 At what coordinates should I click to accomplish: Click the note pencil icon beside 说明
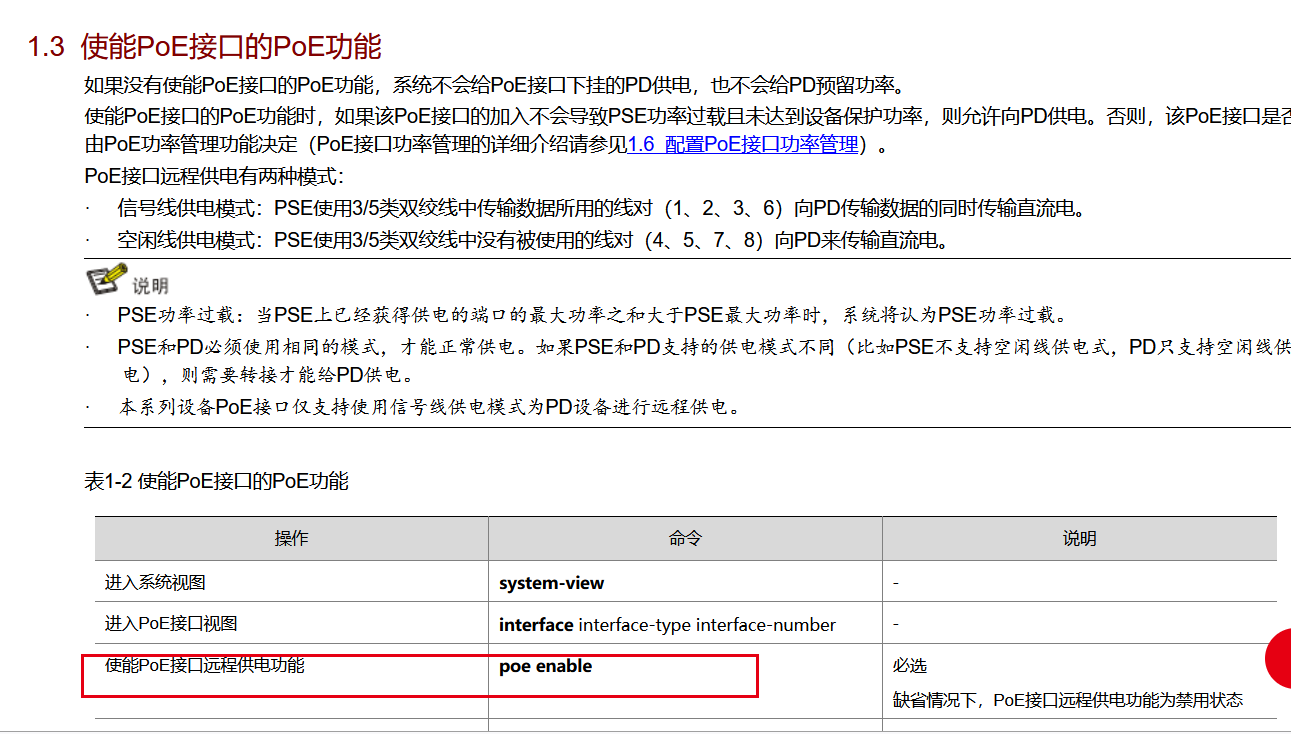[107, 280]
